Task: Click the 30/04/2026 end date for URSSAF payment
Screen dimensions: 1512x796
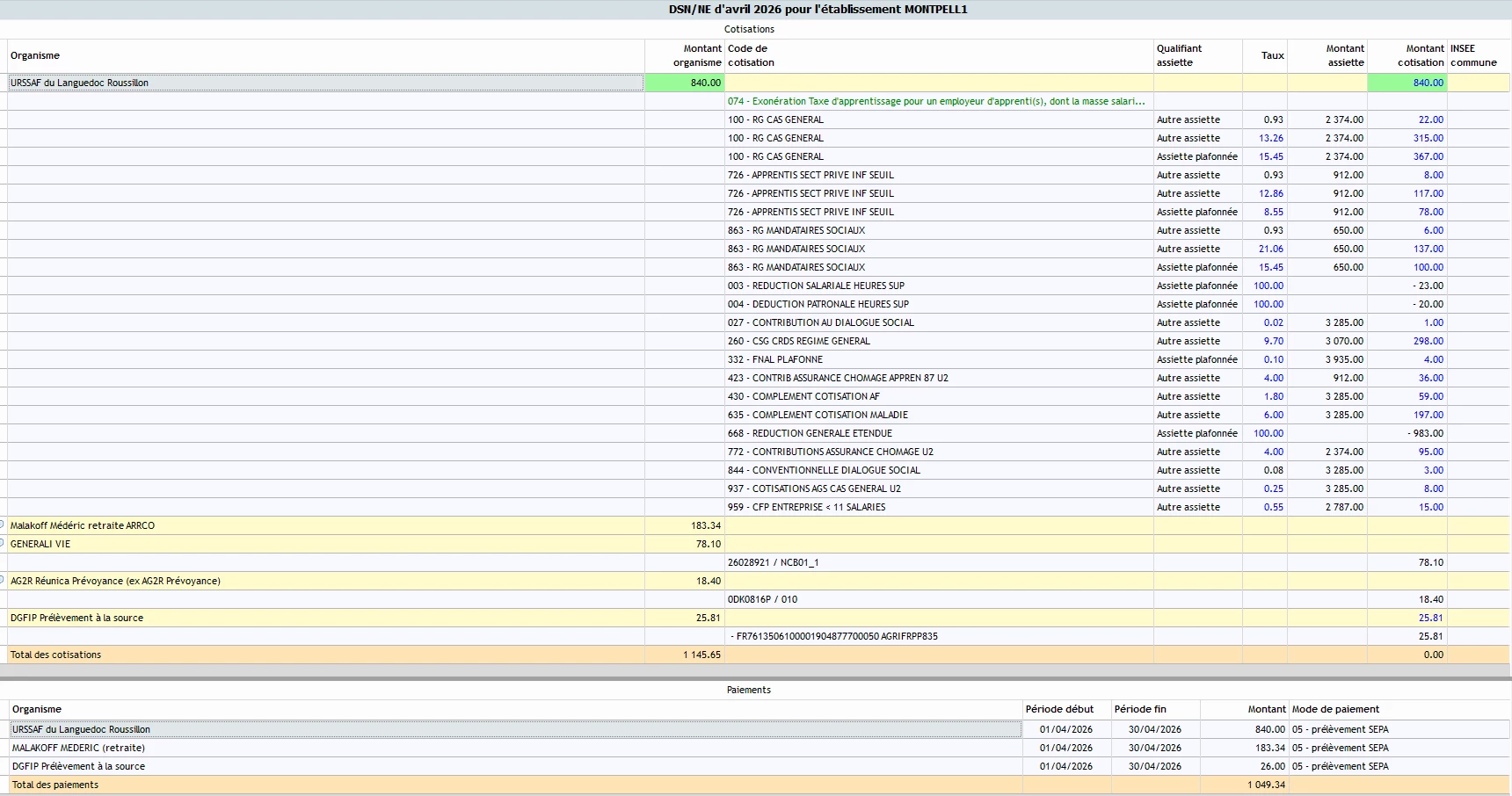Action: 1155,729
